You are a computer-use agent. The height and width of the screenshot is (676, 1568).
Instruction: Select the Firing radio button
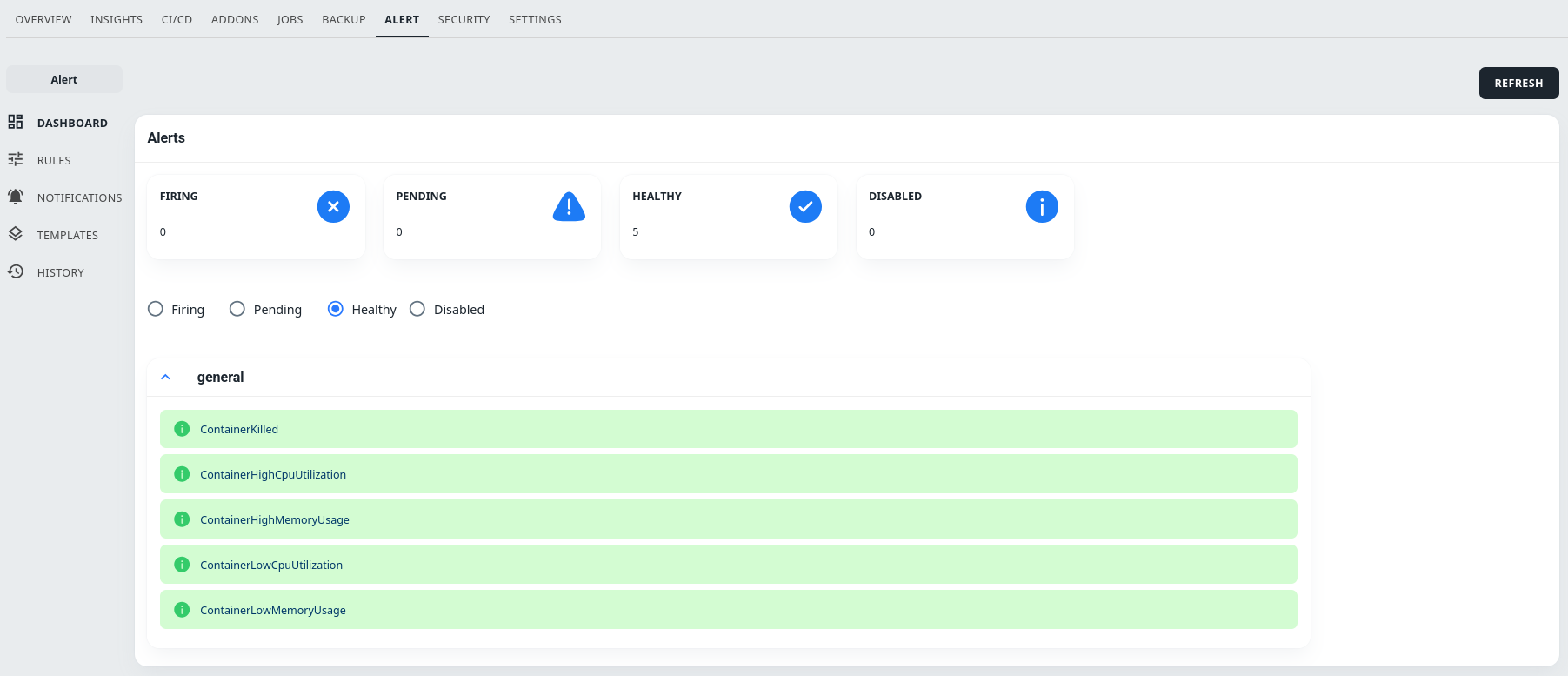click(156, 309)
